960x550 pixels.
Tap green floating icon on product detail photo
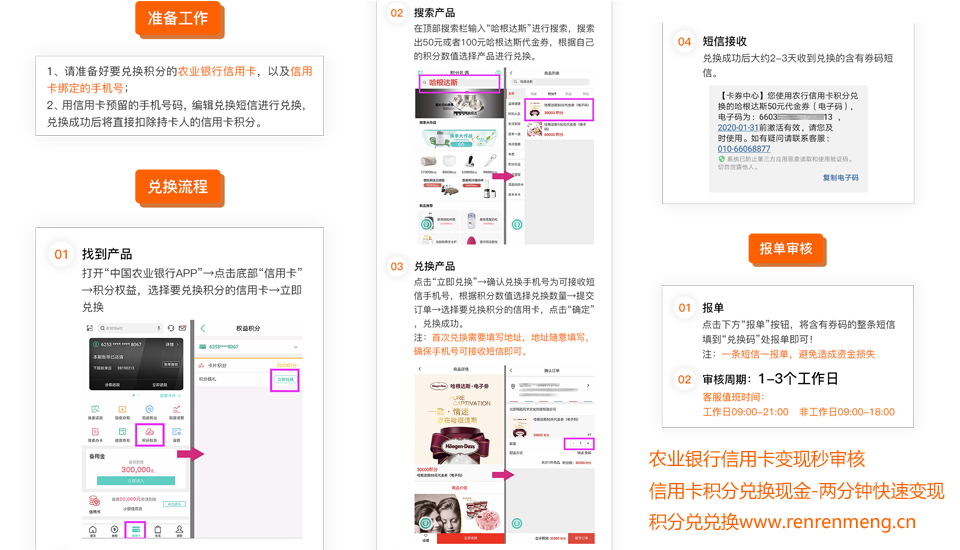[426, 523]
